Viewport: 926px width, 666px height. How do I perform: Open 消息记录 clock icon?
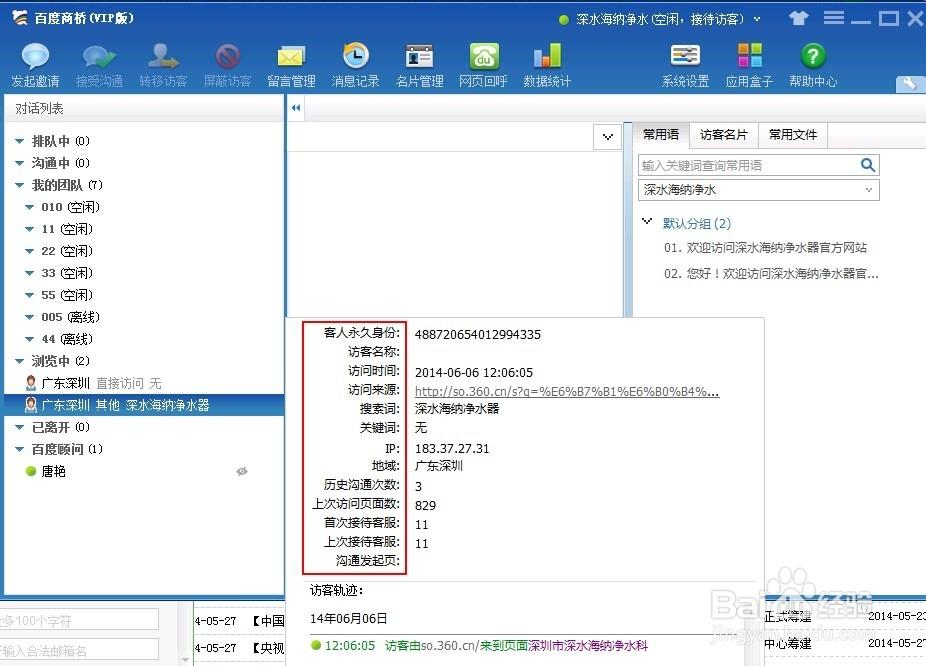(356, 56)
